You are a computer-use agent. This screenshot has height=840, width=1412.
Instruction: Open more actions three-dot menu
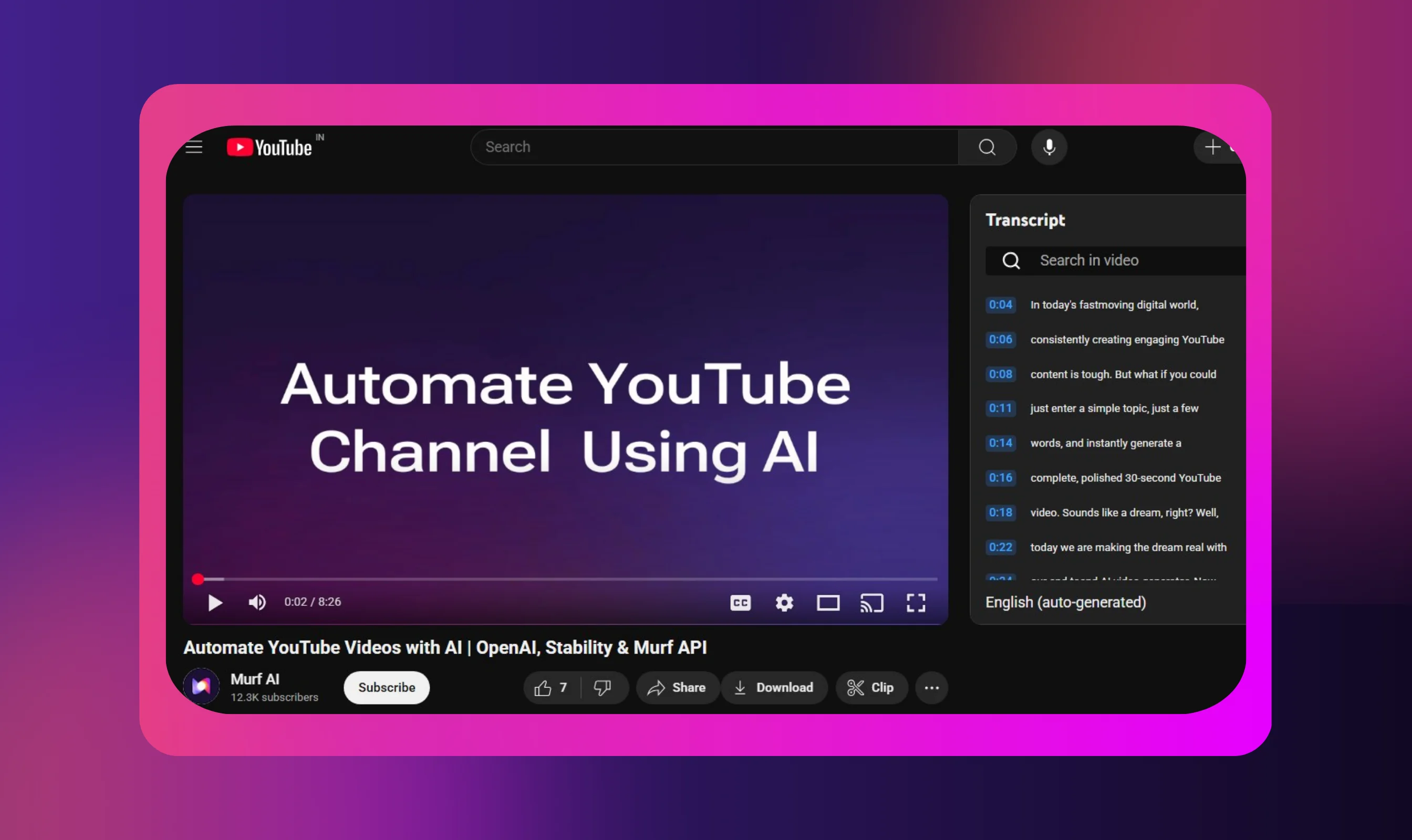931,688
